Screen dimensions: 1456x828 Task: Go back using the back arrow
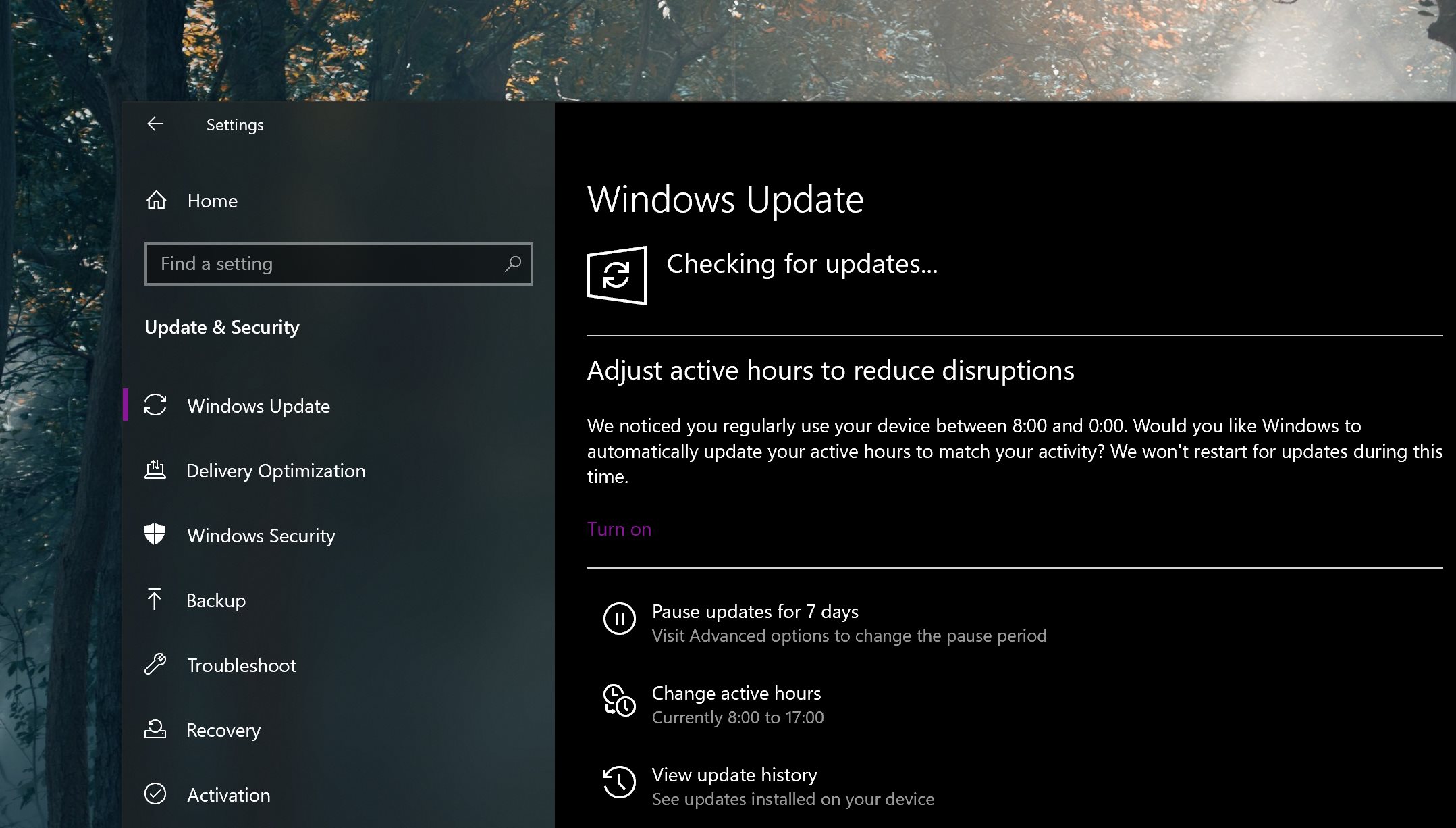[155, 124]
